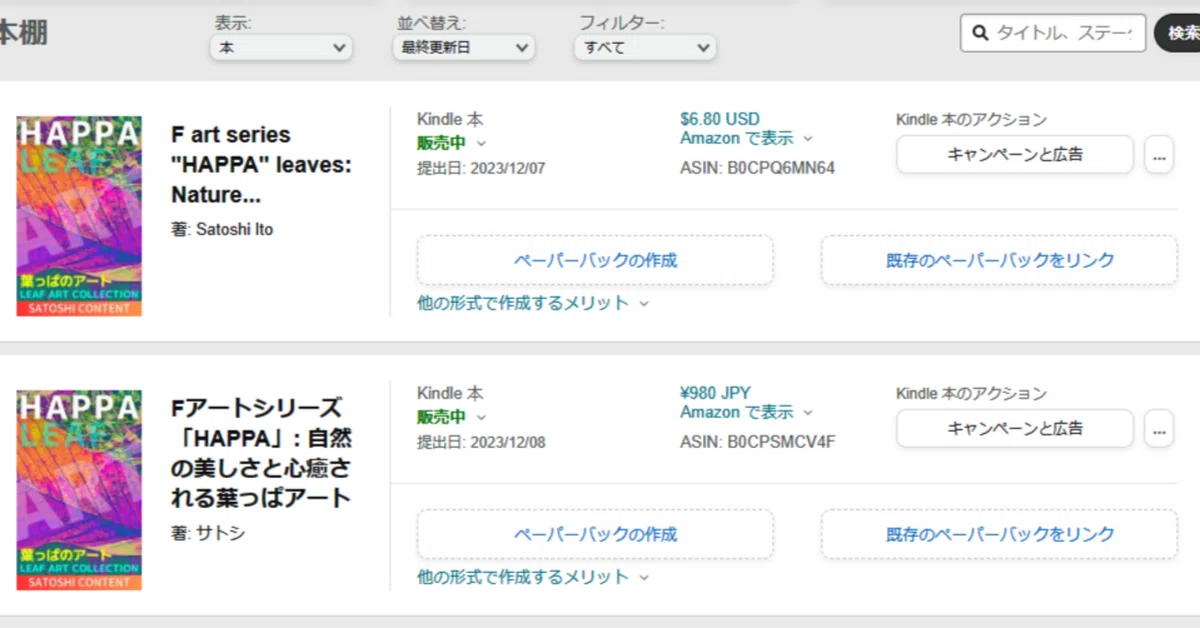Open title F art series "HAPPA" leaves

(x=262, y=164)
